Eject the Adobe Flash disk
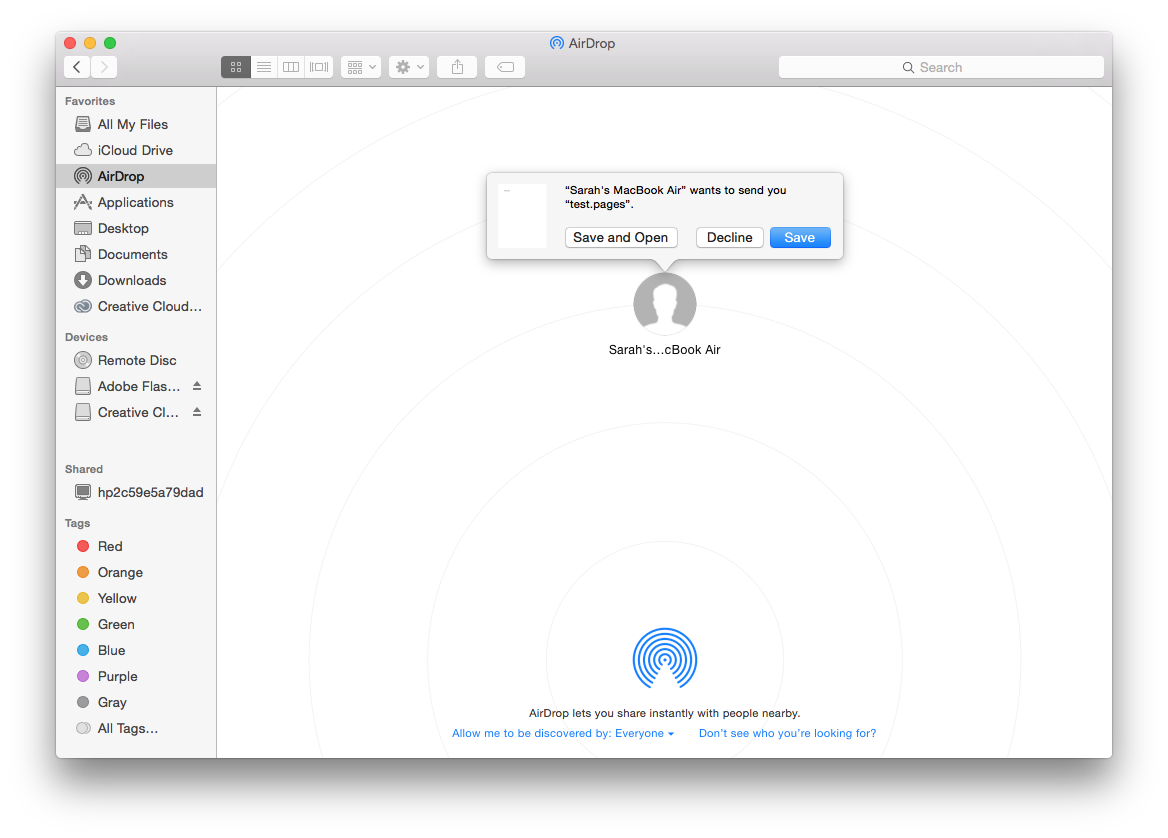The height and width of the screenshot is (838, 1168). point(197,386)
